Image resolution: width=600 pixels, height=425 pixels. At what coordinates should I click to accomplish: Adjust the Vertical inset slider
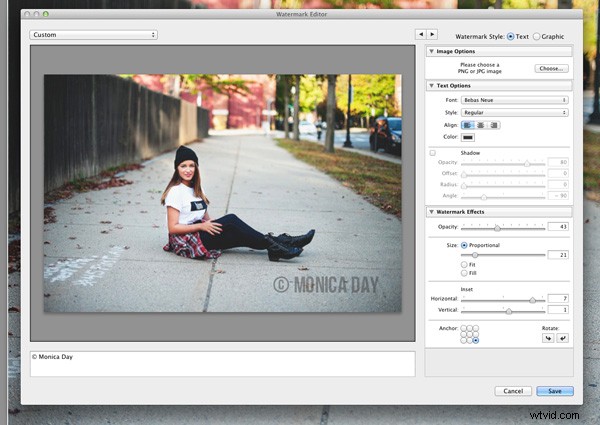click(509, 311)
